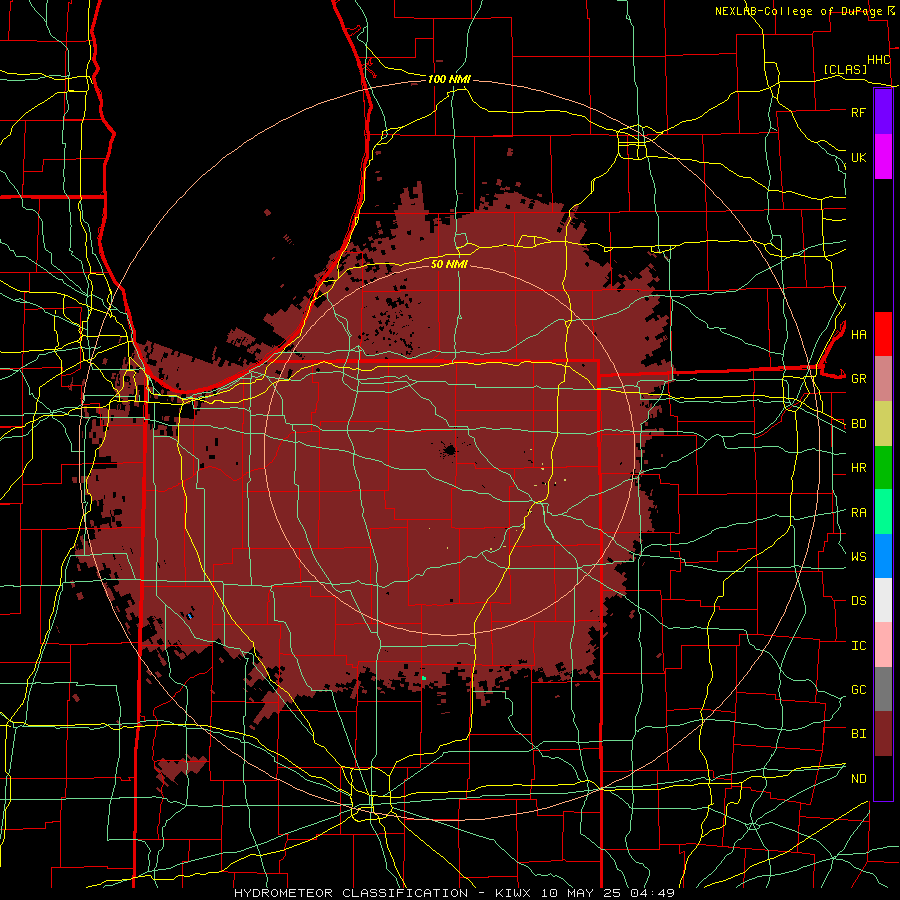This screenshot has width=900, height=900.
Task: Click the 'HHC' product code text
Action: (x=879, y=60)
